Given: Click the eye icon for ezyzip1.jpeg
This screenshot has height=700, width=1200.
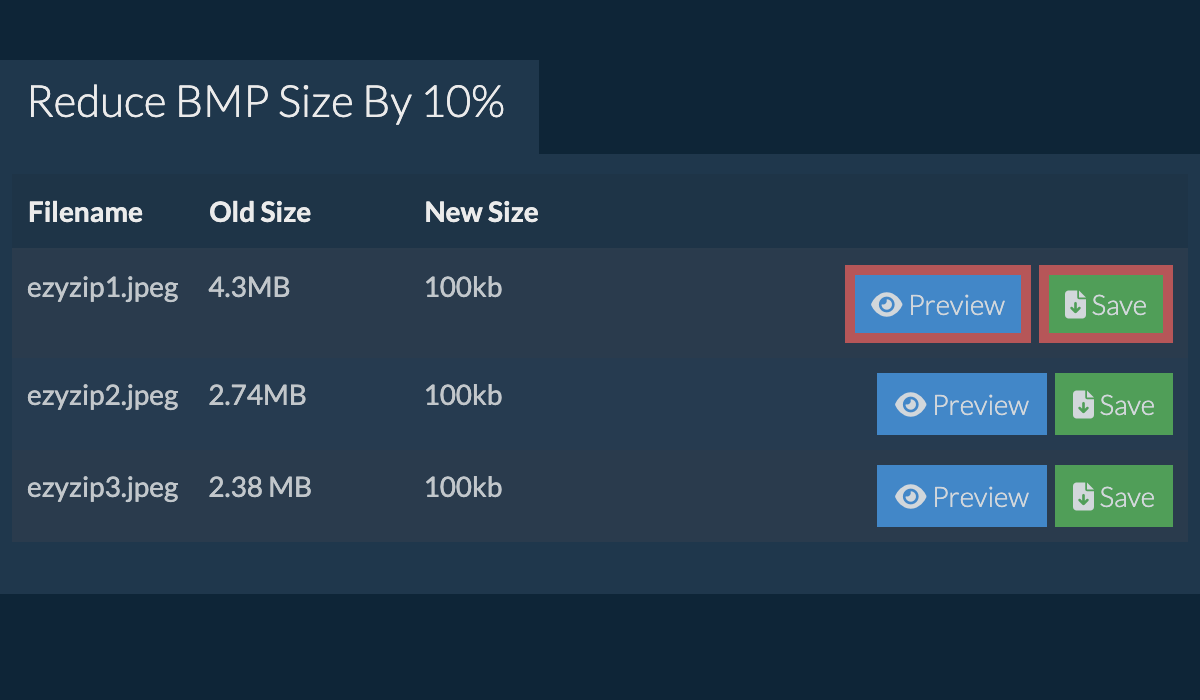Looking at the screenshot, I should point(886,305).
